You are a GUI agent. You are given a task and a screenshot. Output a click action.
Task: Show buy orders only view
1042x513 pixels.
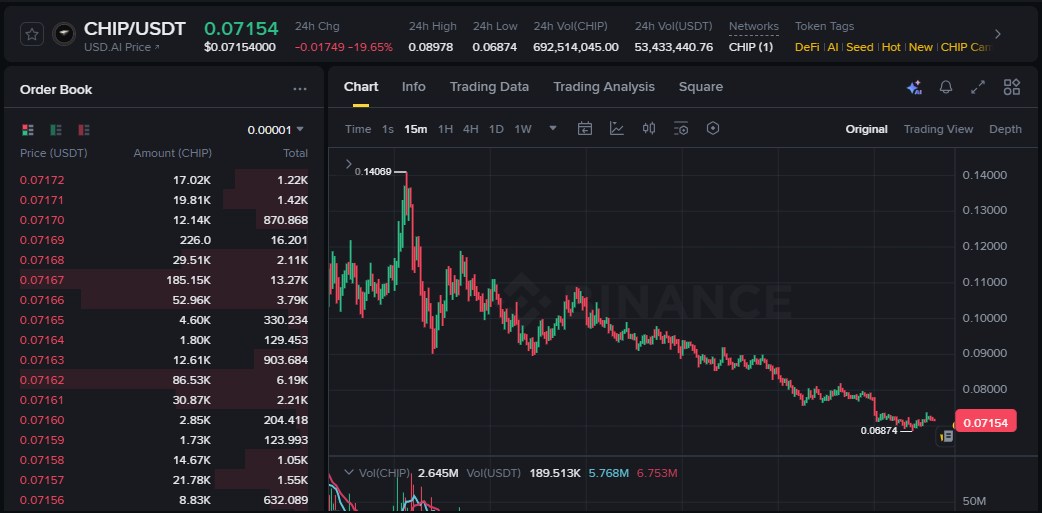[x=56, y=130]
